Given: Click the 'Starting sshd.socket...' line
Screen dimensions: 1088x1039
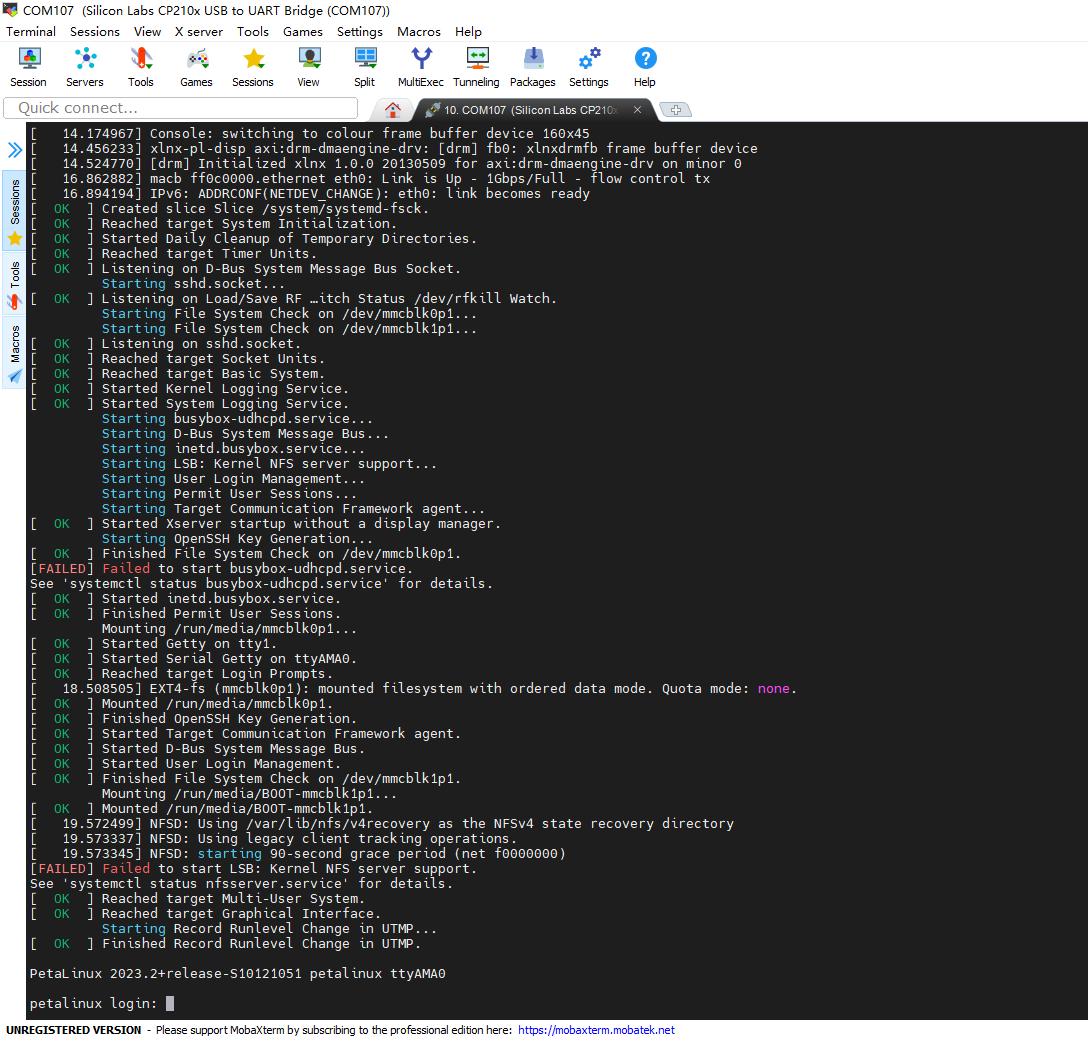Looking at the screenshot, I should click(193, 283).
